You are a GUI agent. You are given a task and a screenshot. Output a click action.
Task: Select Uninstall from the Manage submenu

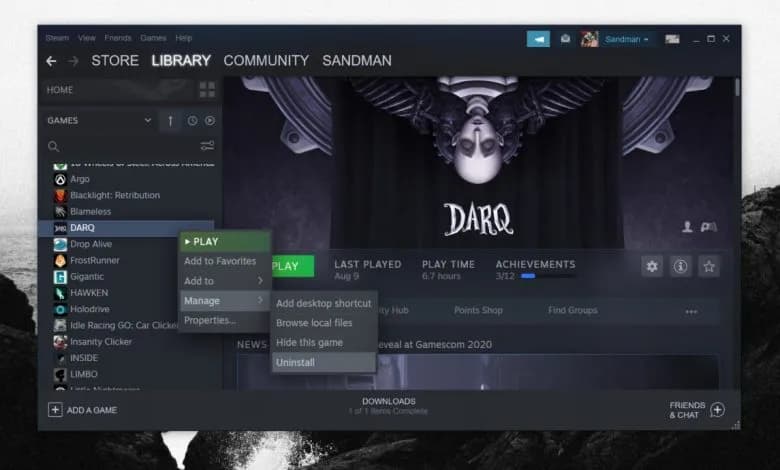295,362
